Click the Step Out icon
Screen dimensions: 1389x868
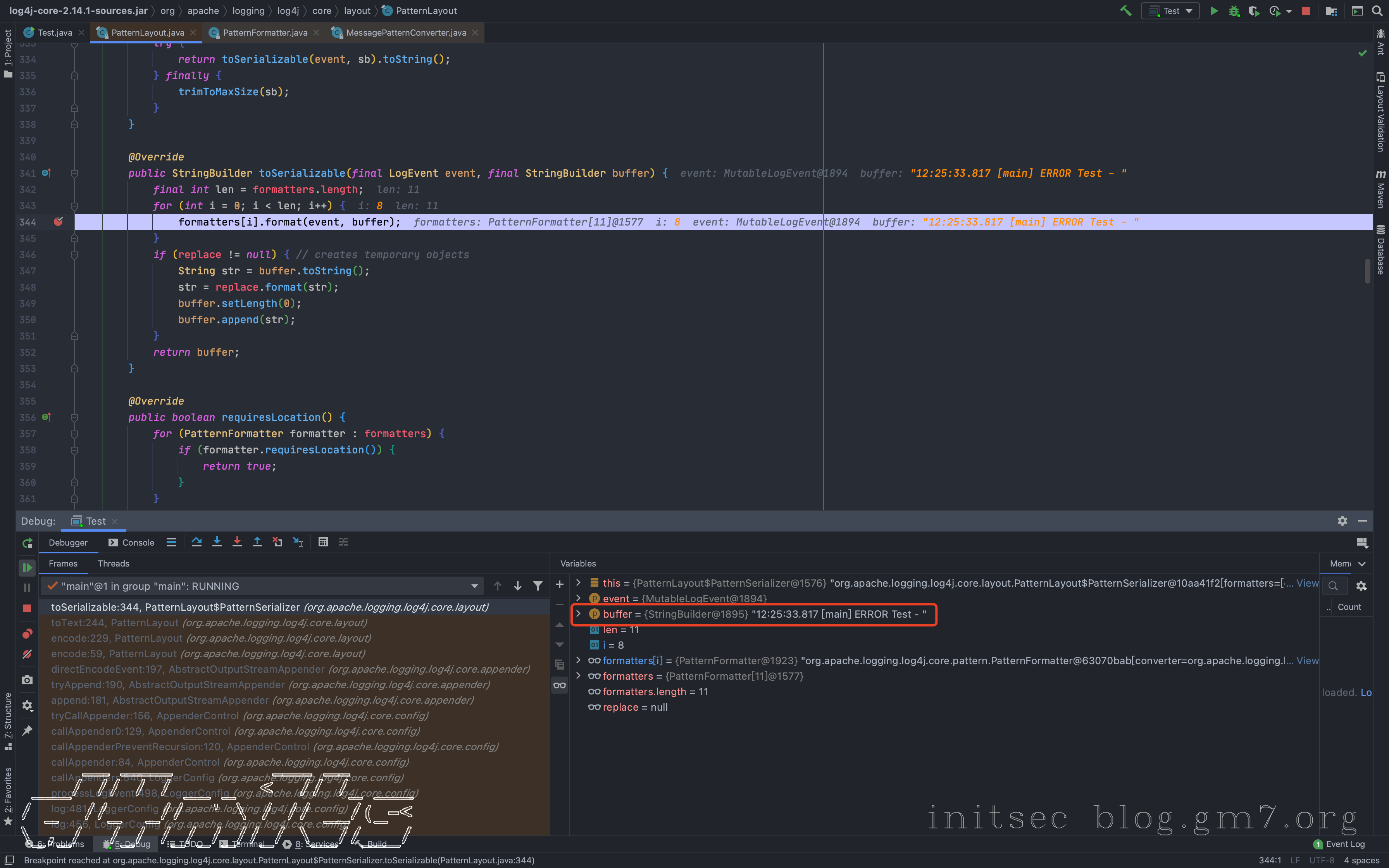click(x=257, y=542)
